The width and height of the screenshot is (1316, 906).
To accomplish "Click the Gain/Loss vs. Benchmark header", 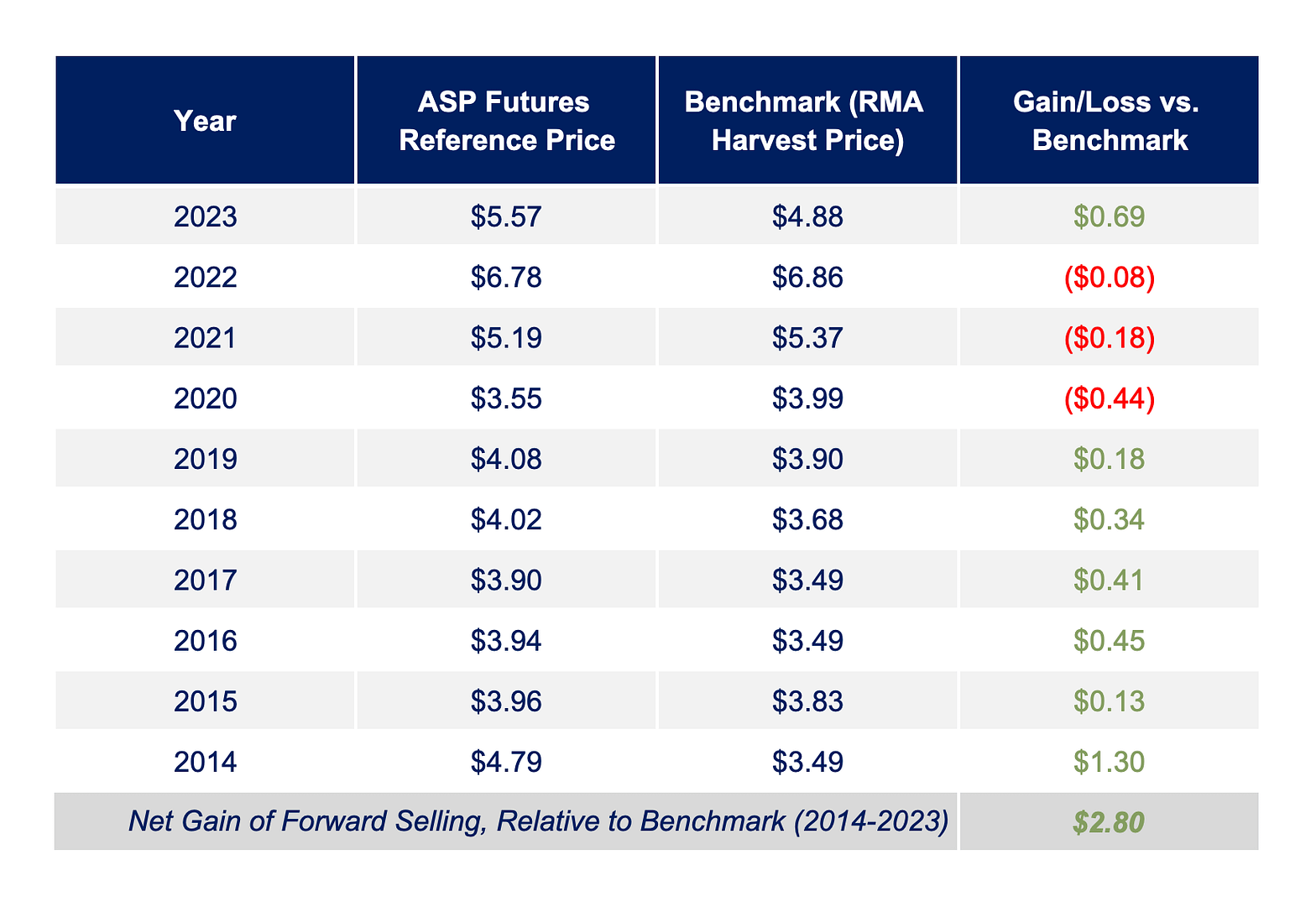I will tap(1109, 121).
